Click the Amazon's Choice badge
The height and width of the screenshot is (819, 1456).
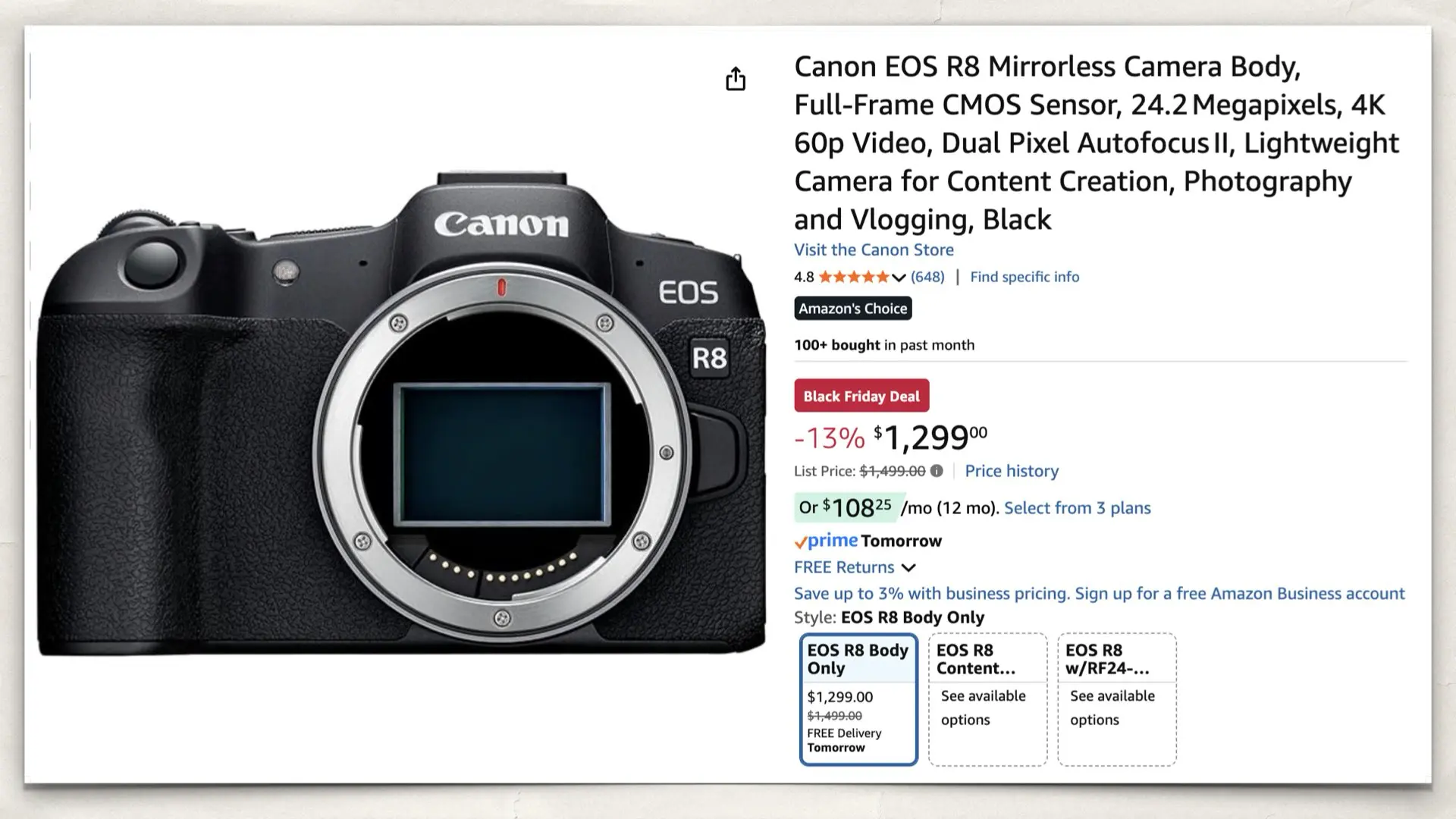coord(852,308)
